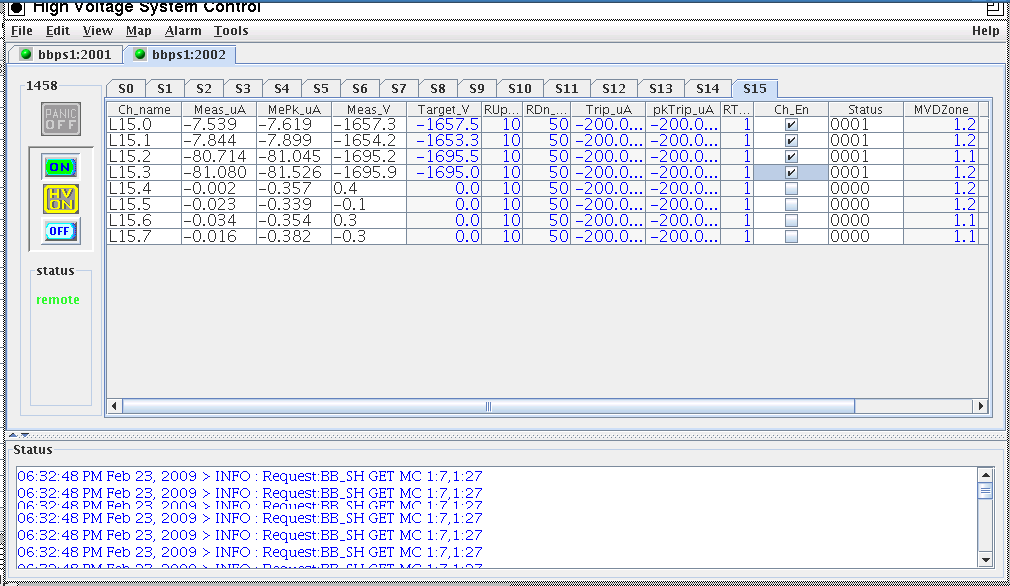Open the Help menu
This screenshot has width=1010, height=586.
click(986, 31)
